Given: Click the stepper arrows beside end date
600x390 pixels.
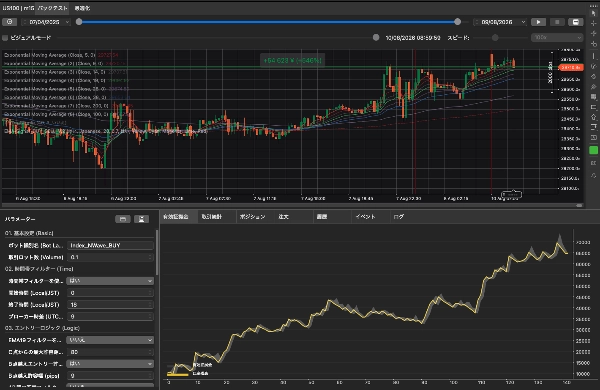Looking at the screenshot, I should point(477,22).
